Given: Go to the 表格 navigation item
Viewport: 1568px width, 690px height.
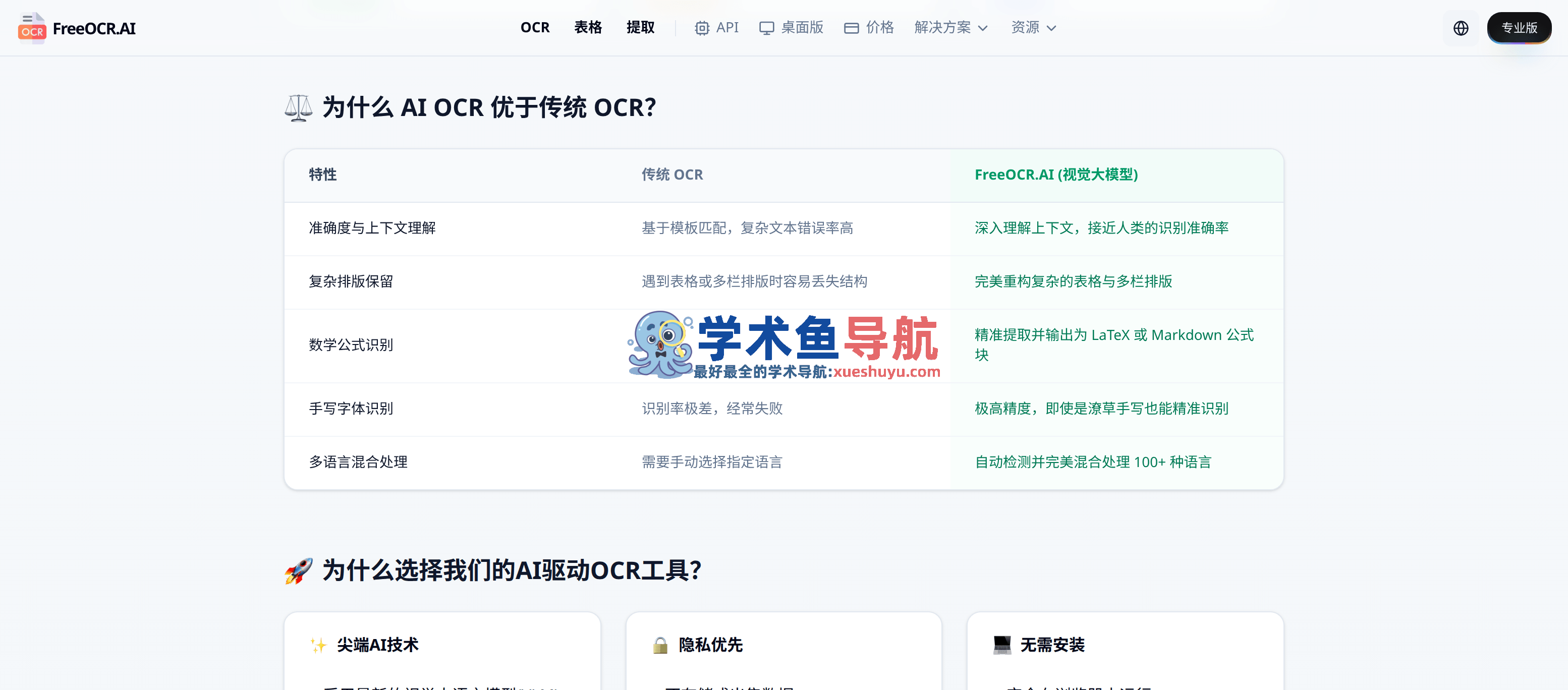Looking at the screenshot, I should 588,27.
